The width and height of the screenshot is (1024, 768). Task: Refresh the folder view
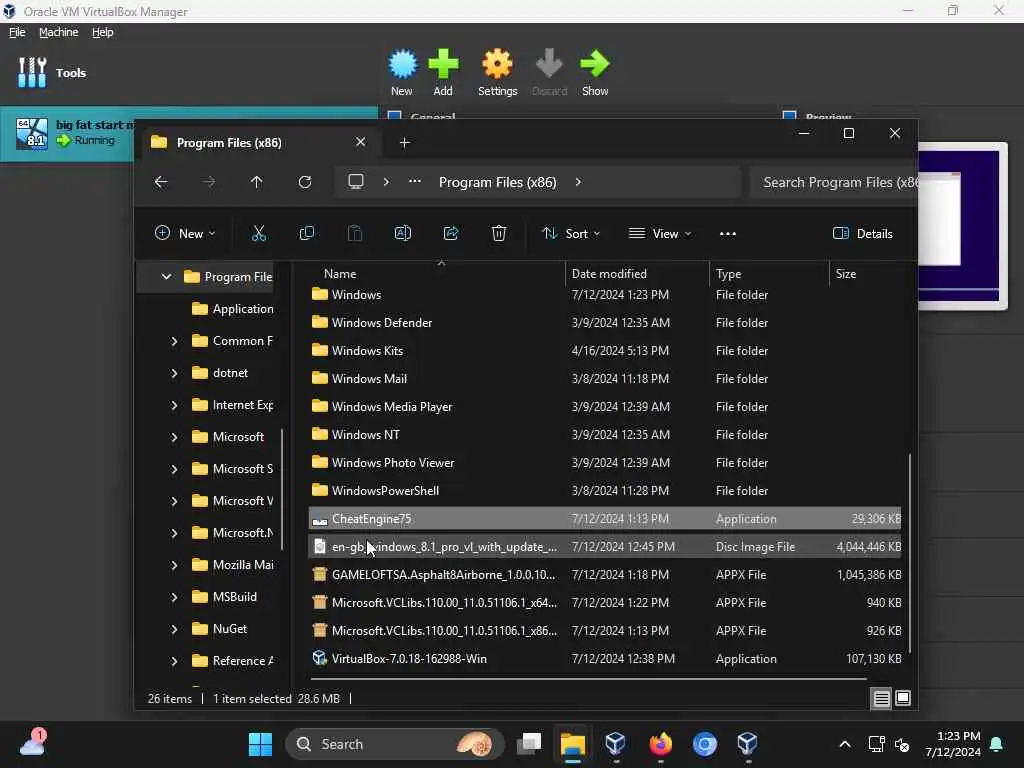click(x=305, y=182)
